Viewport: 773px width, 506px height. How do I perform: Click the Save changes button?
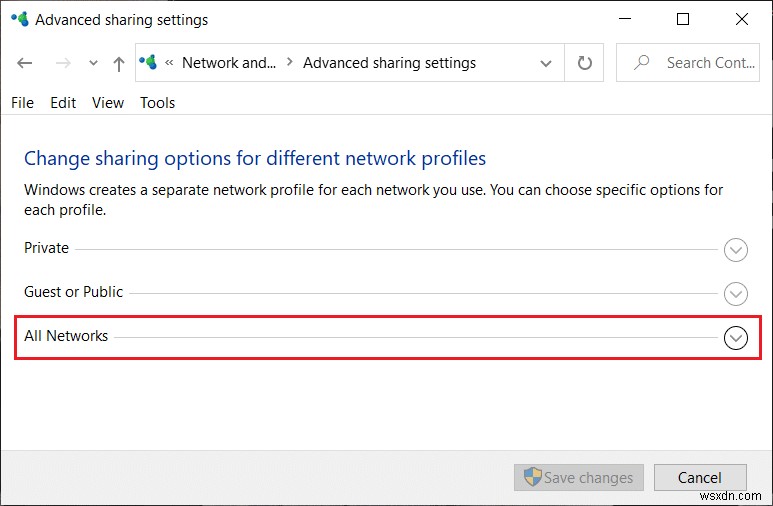[x=579, y=478]
